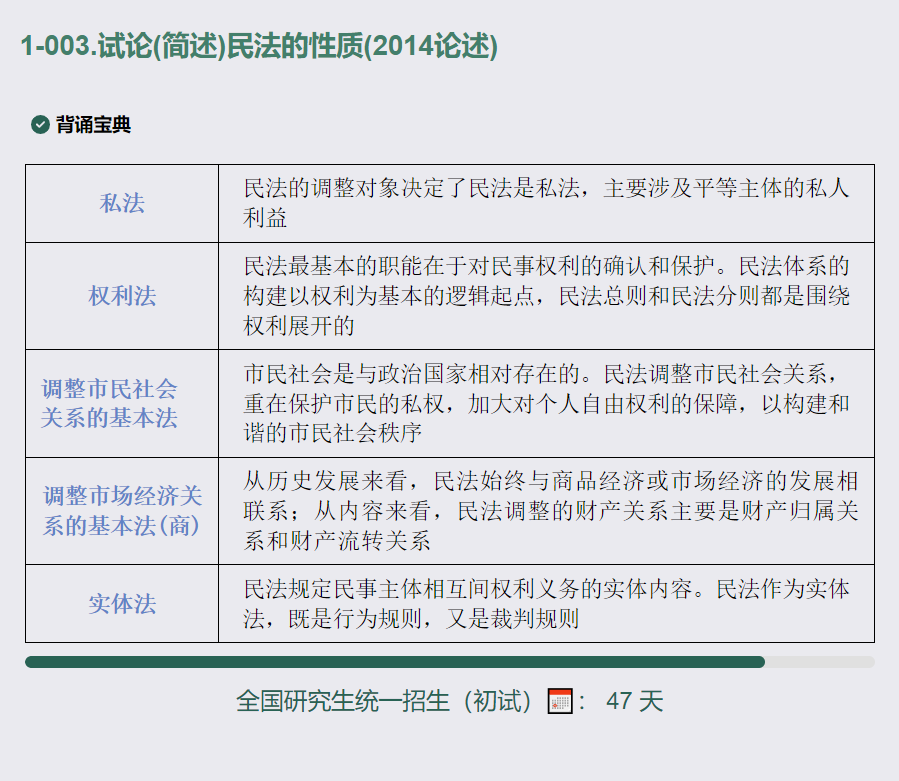Click the description starting 从历史发展来看
Image resolution: width=899 pixels, height=781 pixels.
[546, 511]
